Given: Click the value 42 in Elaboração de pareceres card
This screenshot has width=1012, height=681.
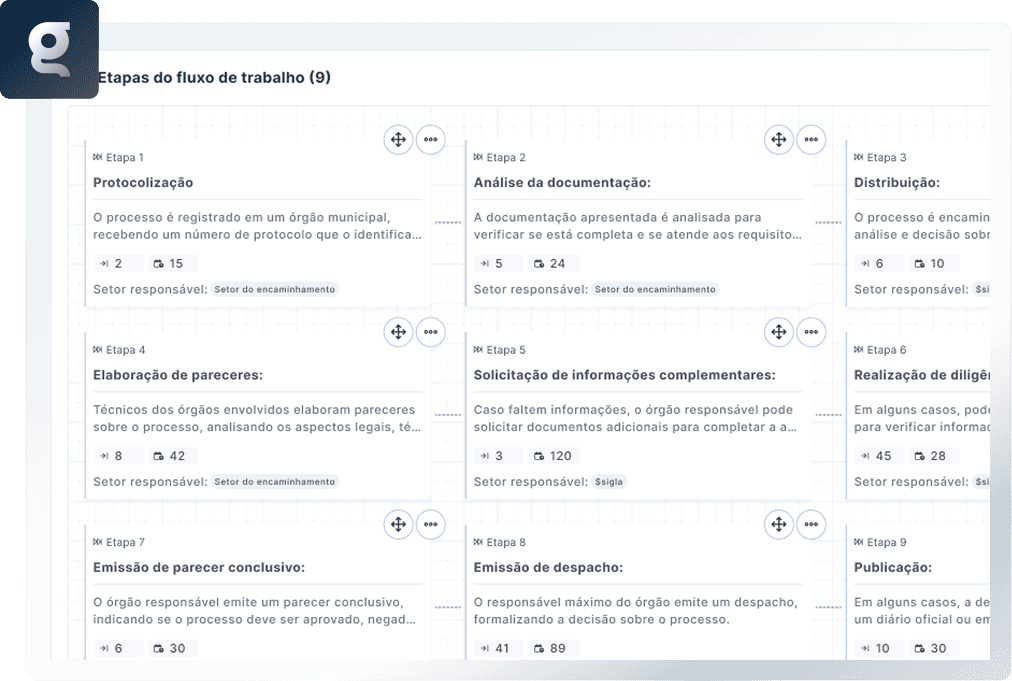Looking at the screenshot, I should click(177, 456).
